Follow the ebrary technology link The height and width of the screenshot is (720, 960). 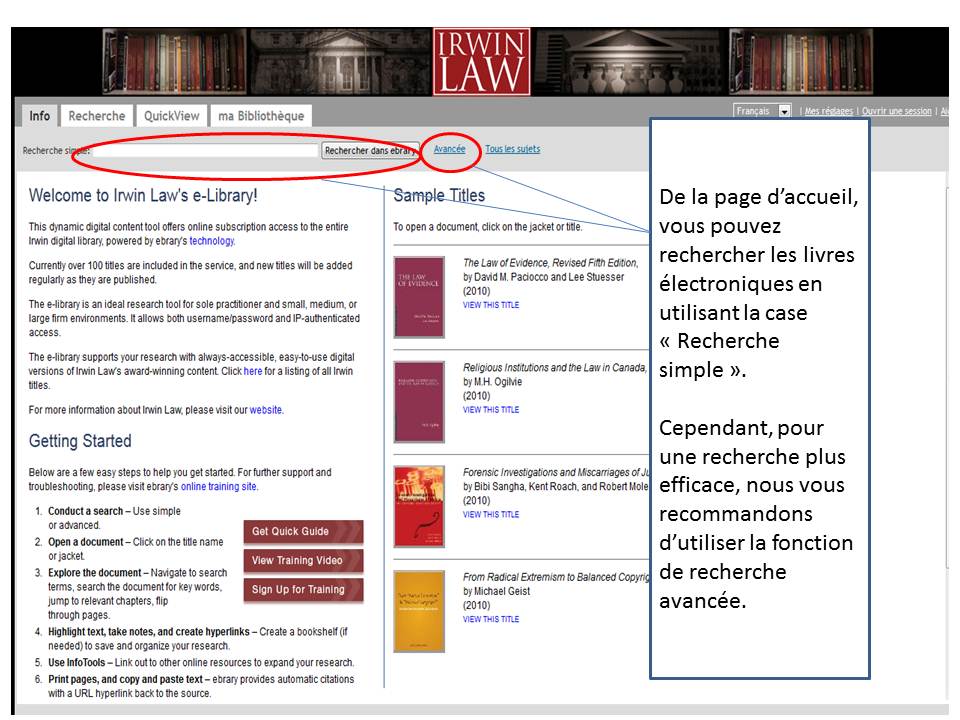pos(211,241)
